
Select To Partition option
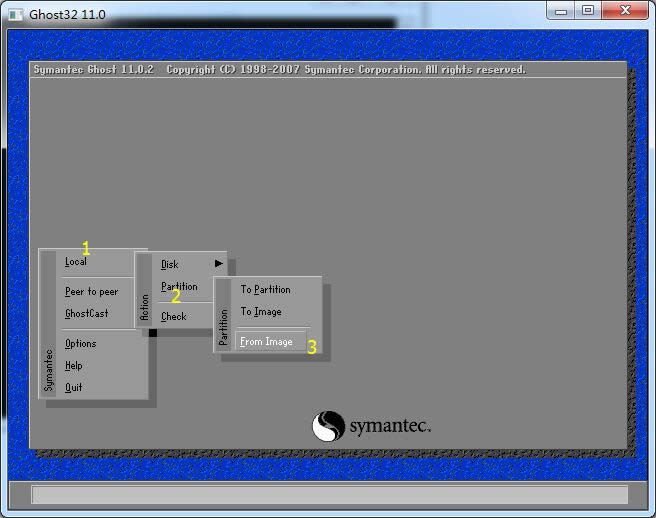coord(265,290)
